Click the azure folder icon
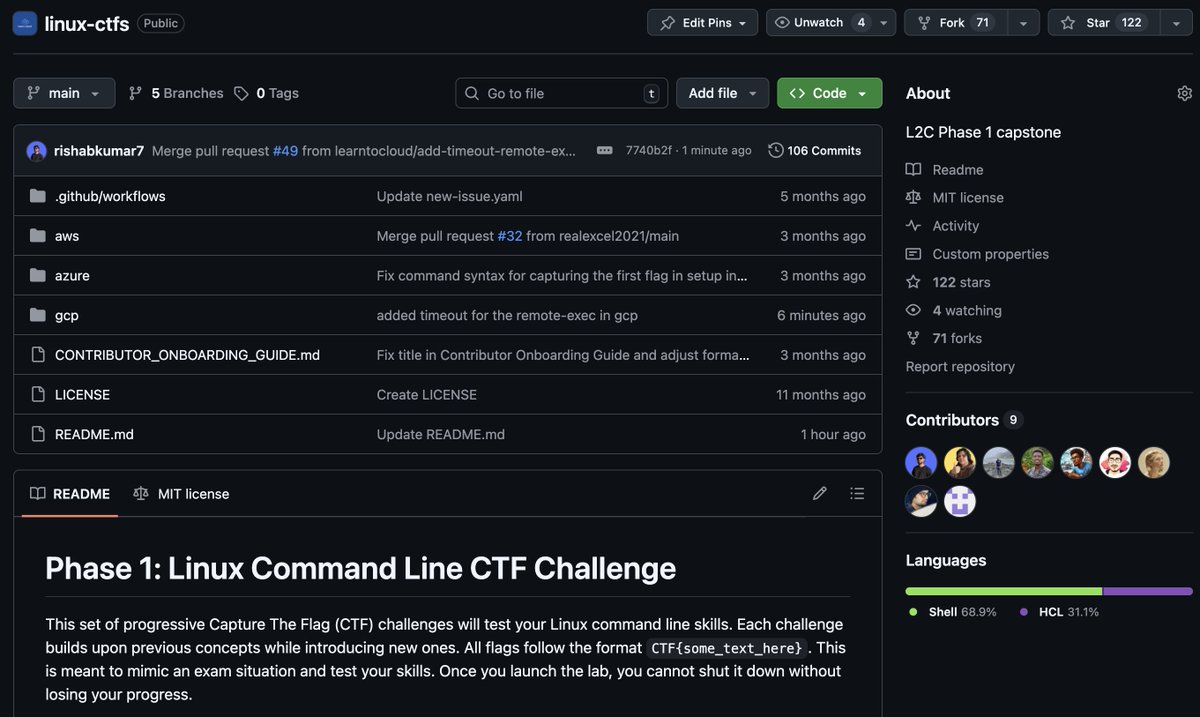Viewport: 1200px width, 717px height. point(38,275)
